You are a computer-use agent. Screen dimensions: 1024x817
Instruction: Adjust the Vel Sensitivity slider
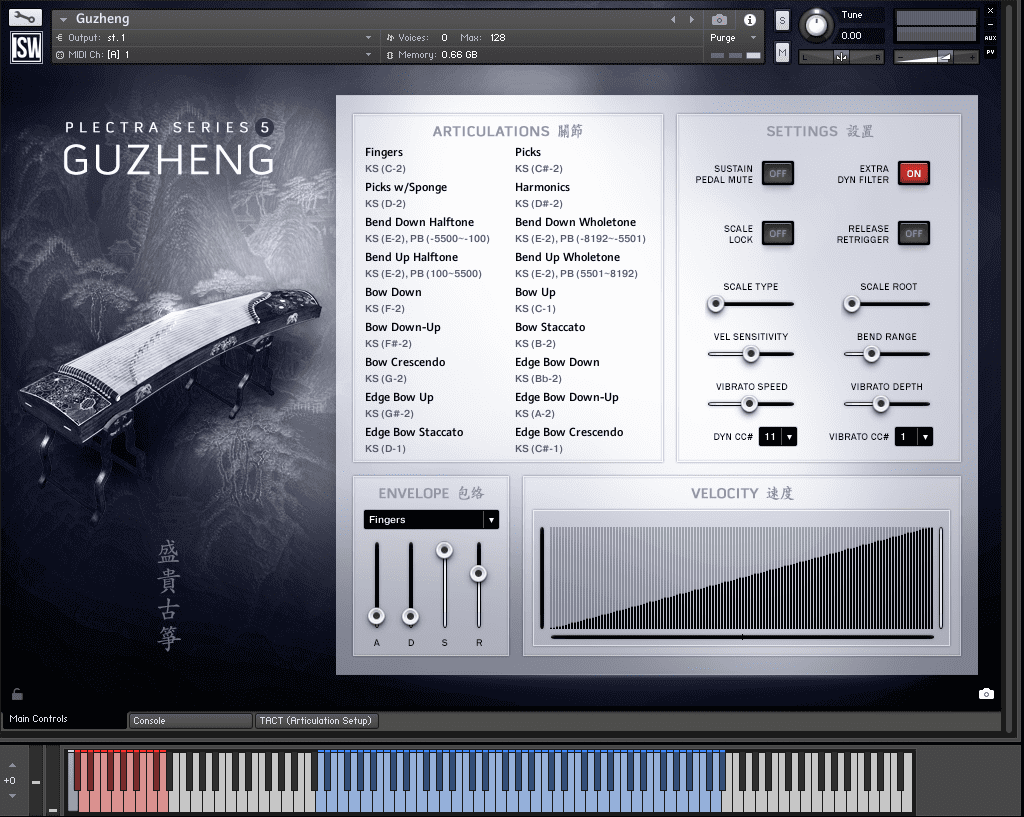click(750, 354)
